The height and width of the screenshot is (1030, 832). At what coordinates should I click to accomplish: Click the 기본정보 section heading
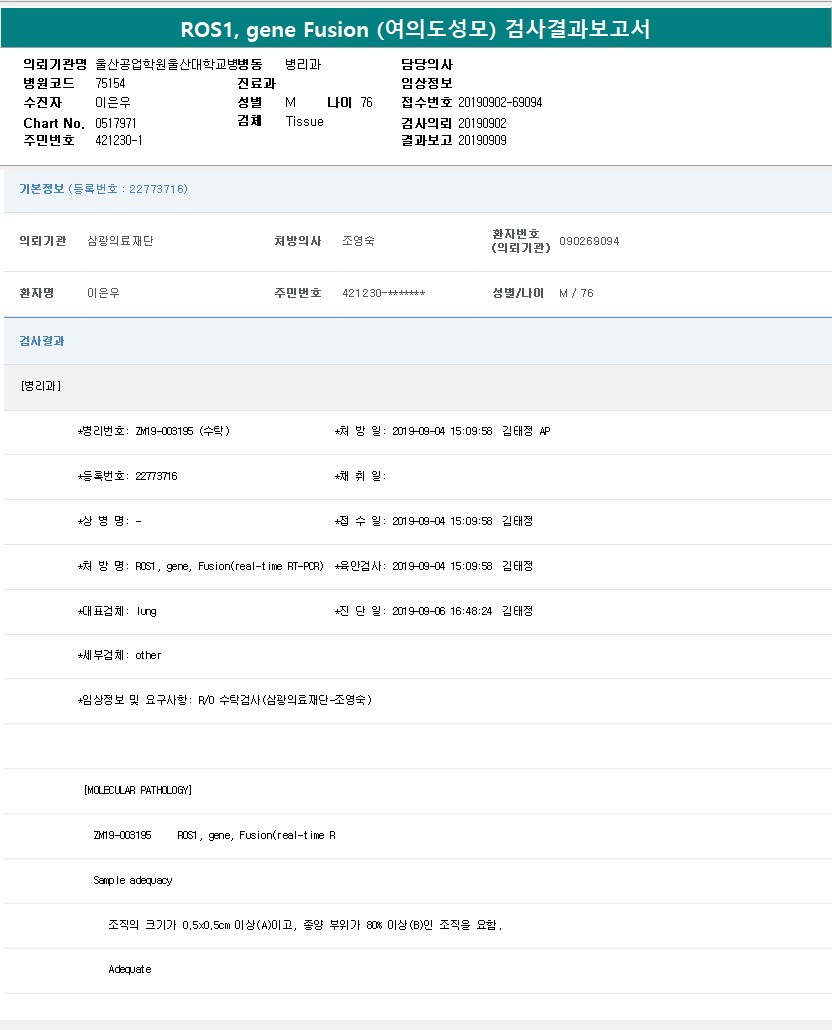(x=41, y=189)
